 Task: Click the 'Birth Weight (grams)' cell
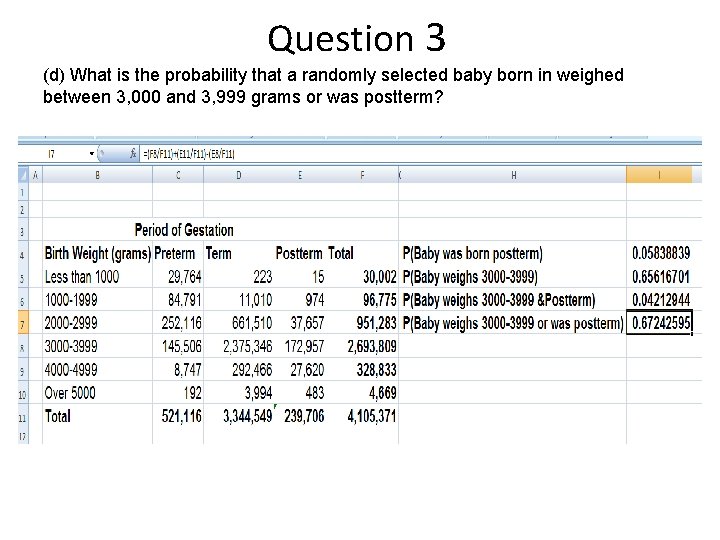(97, 253)
